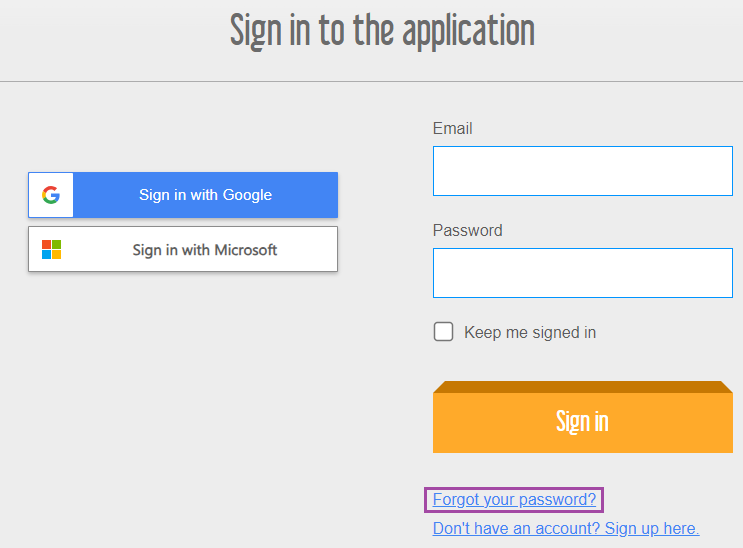Click the "Sign in with Microsoft" button text
This screenshot has height=548, width=743.
click(x=204, y=249)
